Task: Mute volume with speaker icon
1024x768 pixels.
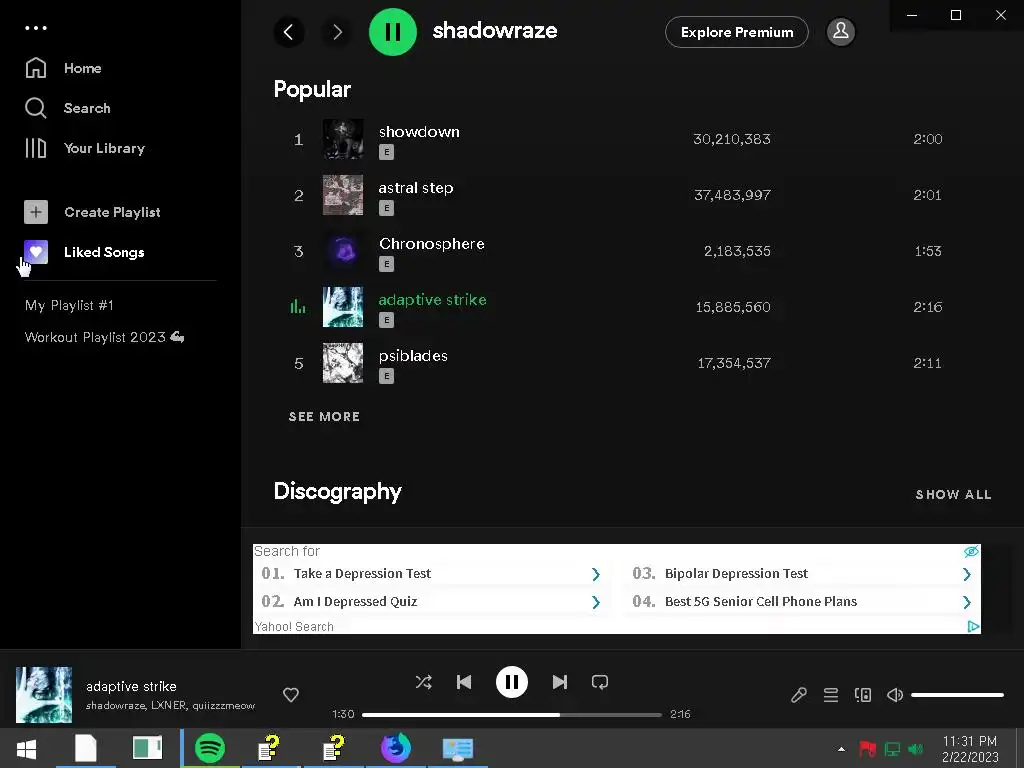Action: click(895, 695)
